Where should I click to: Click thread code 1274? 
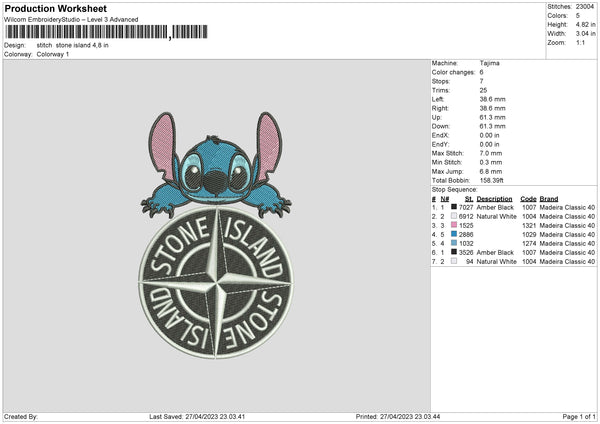[x=529, y=244]
